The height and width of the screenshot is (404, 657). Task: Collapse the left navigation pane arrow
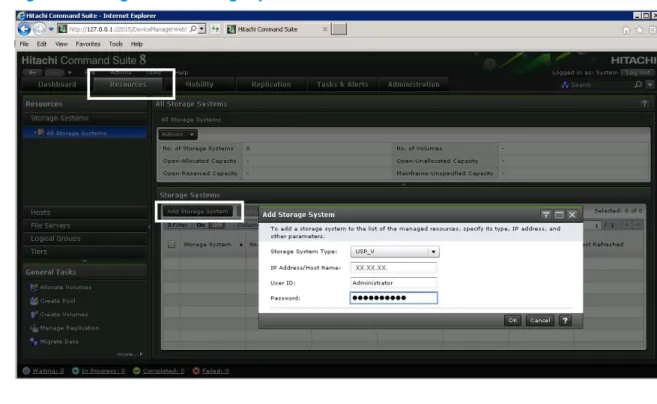coord(150,227)
